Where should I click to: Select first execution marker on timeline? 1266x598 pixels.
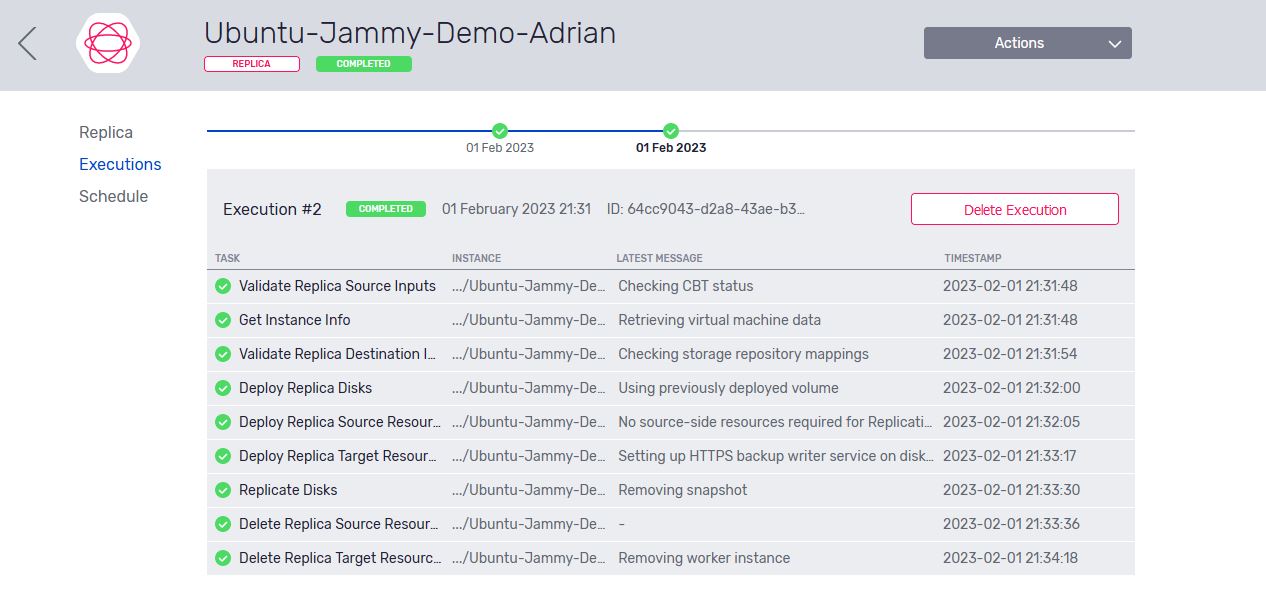(x=500, y=131)
